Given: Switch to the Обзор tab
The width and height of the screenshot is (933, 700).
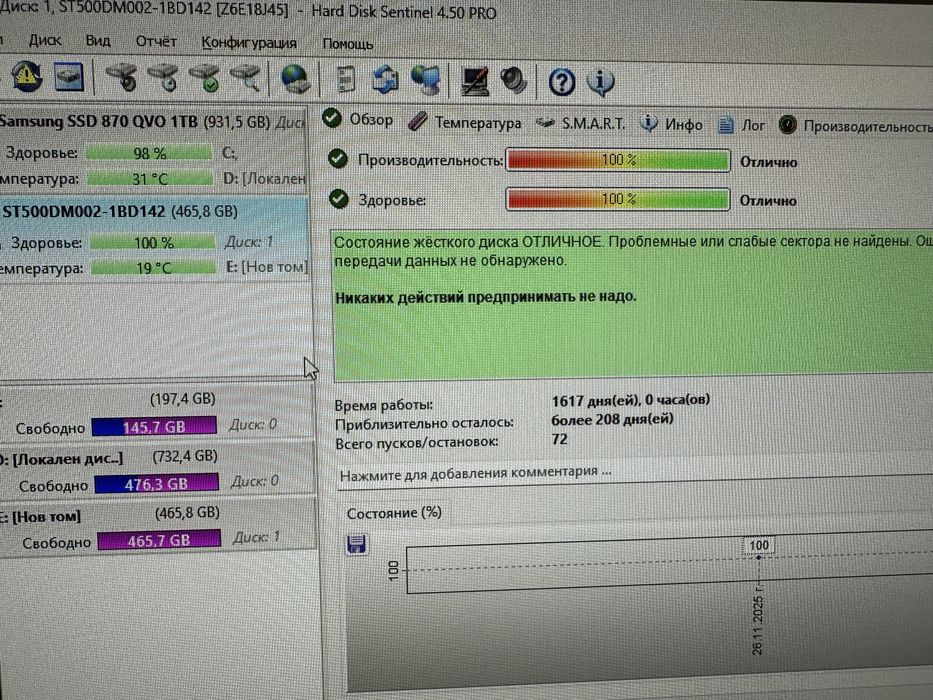Looking at the screenshot, I should click(358, 120).
